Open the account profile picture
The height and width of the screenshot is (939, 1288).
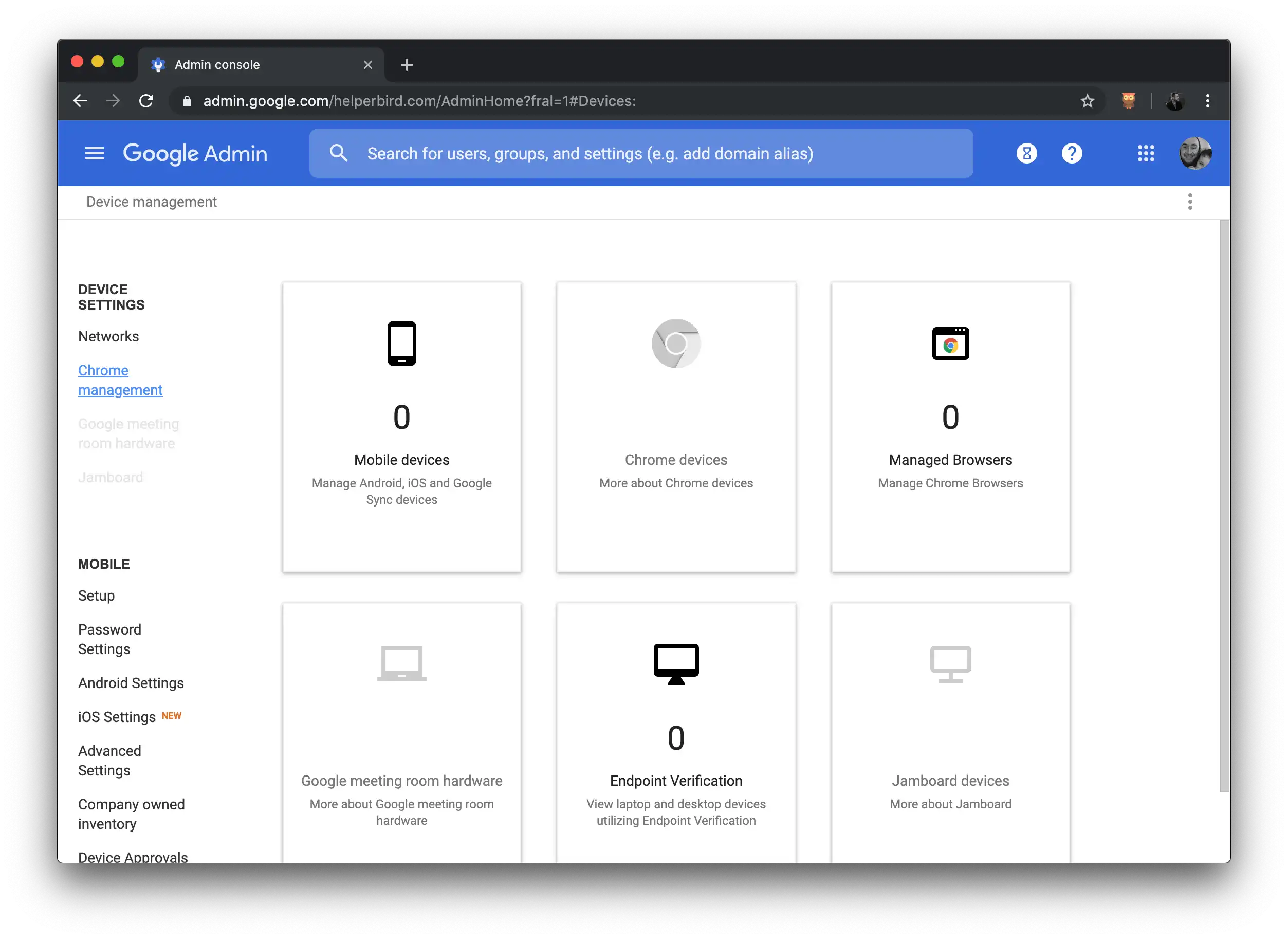pos(1195,153)
